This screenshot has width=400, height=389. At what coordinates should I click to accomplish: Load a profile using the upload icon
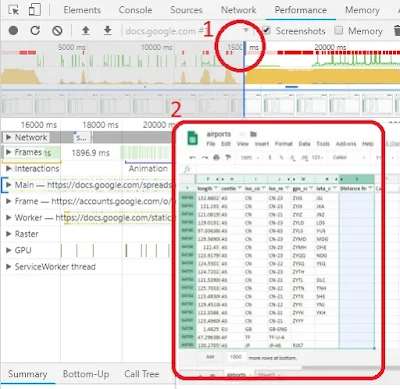[86, 31]
